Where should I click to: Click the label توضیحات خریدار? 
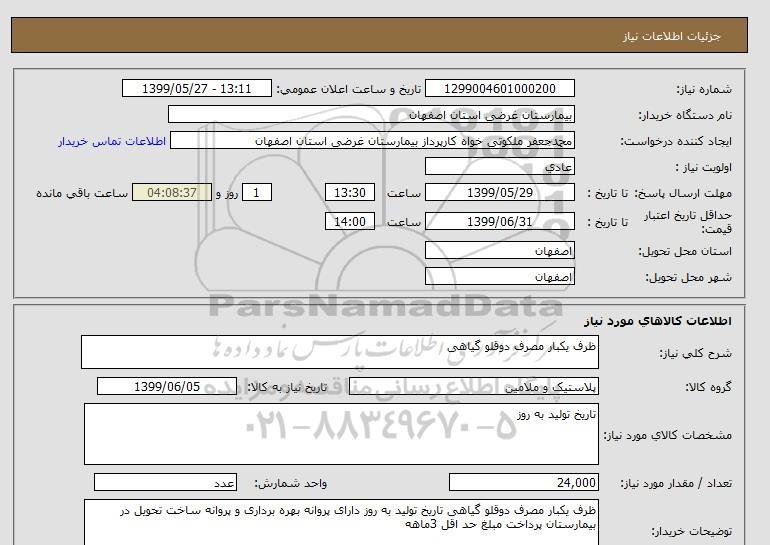point(691,531)
